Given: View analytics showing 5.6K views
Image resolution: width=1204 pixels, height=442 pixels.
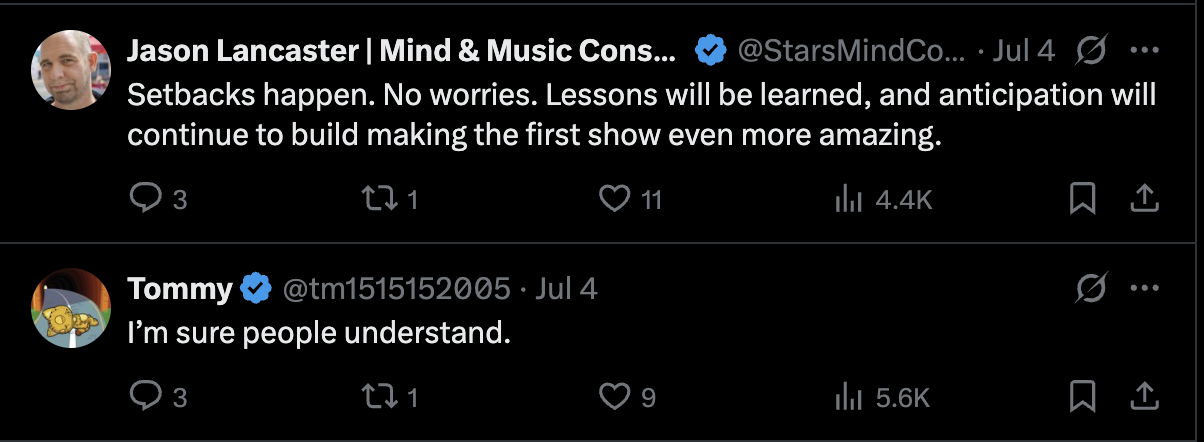Looking at the screenshot, I should 883,398.
